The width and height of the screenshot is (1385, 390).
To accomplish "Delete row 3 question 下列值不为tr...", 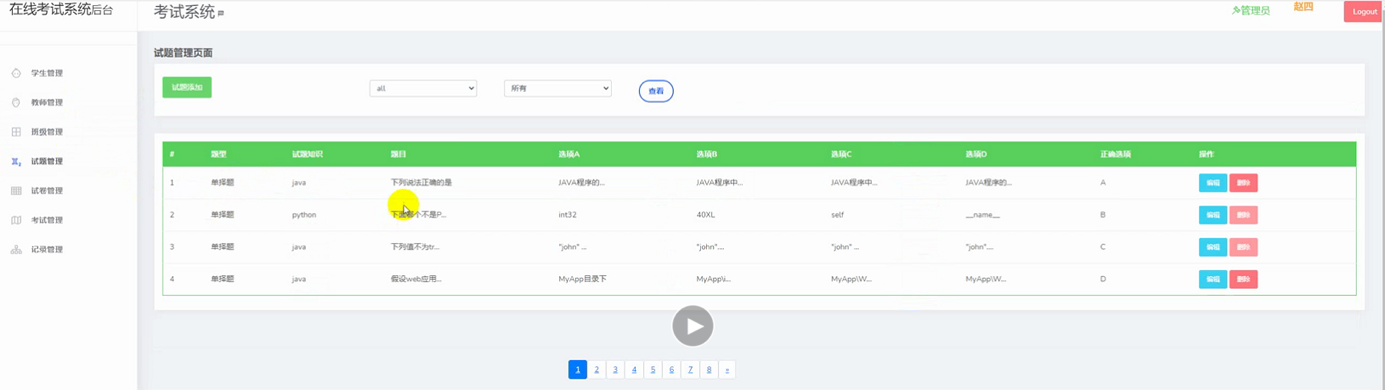I will pos(1243,247).
